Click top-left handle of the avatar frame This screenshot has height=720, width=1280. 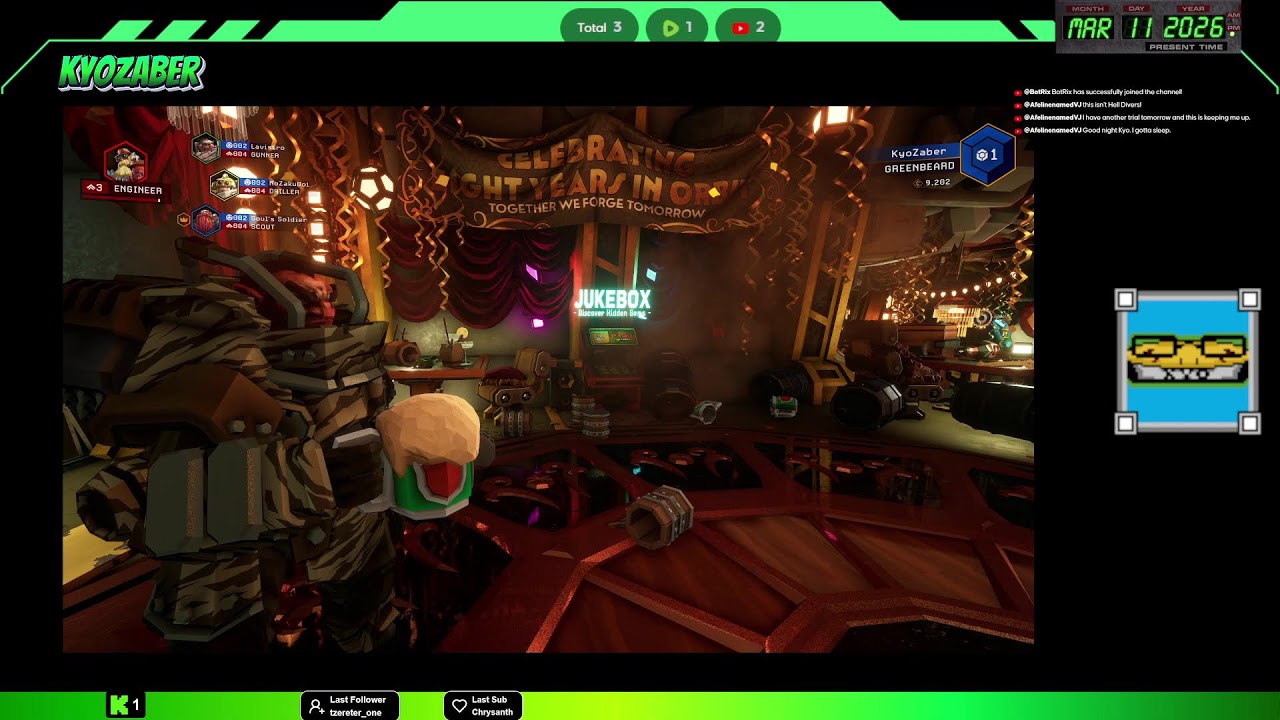tap(1125, 299)
